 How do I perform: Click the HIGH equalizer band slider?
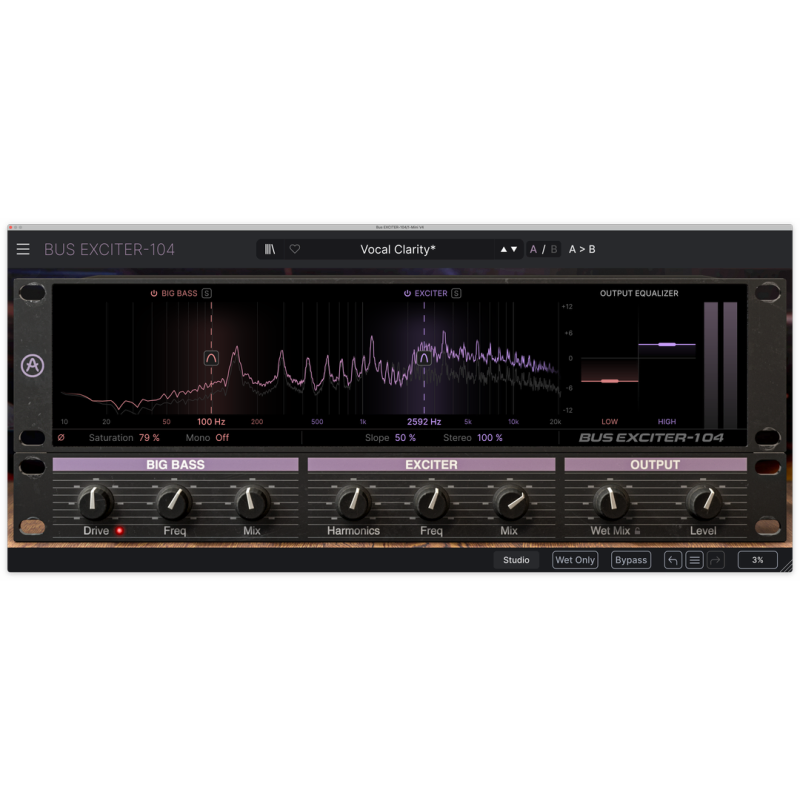667,344
